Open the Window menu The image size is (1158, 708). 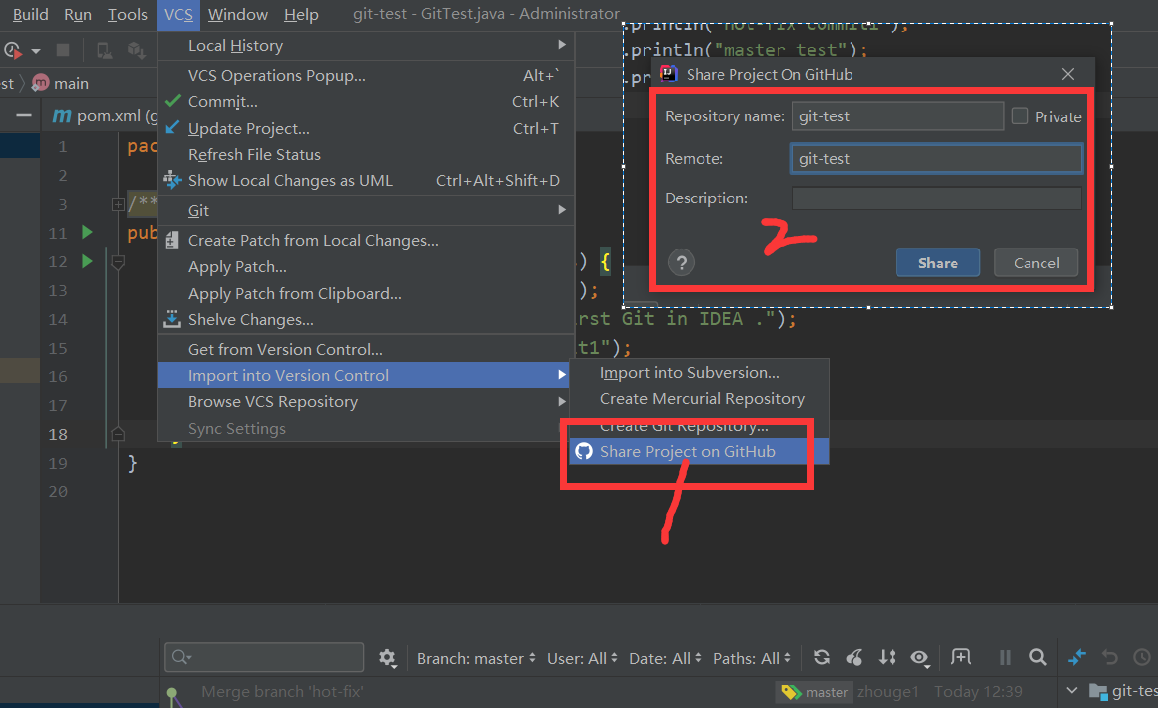tap(238, 14)
